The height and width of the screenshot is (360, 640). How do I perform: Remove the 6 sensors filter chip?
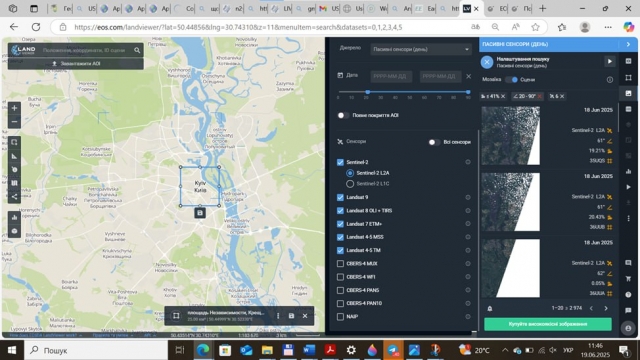(562, 96)
